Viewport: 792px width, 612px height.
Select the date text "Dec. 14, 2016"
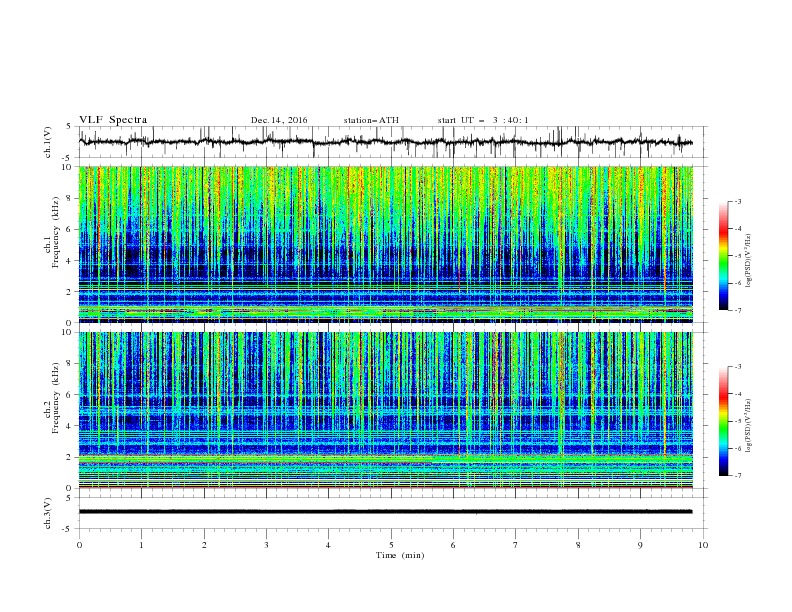click(279, 120)
